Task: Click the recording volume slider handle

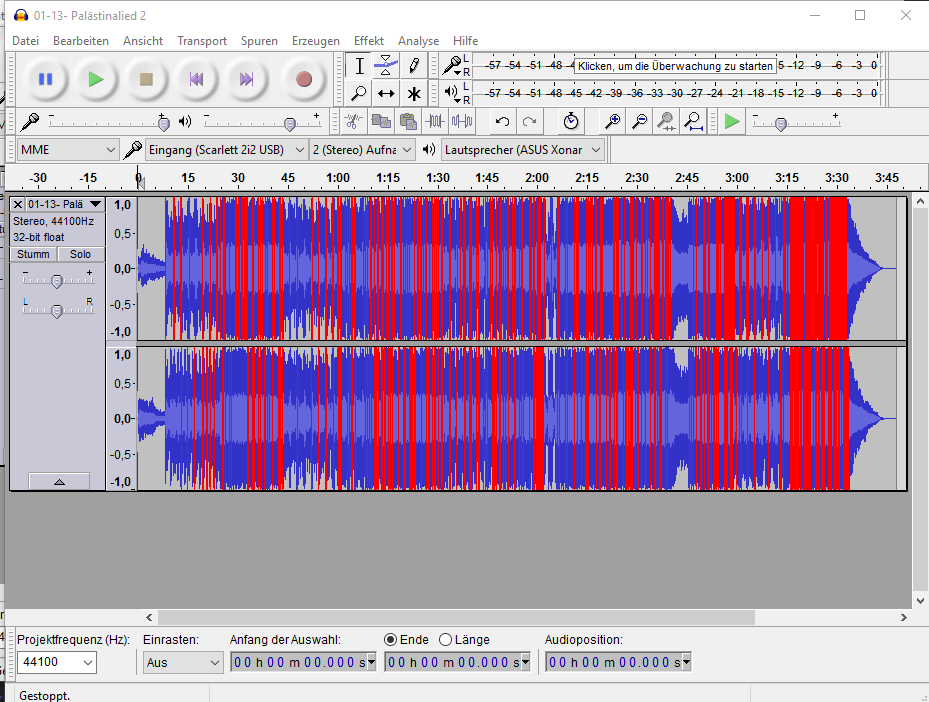Action: 164,124
